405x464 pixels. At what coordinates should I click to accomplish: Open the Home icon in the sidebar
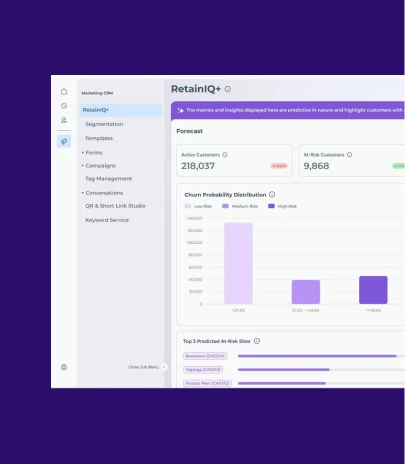(64, 92)
